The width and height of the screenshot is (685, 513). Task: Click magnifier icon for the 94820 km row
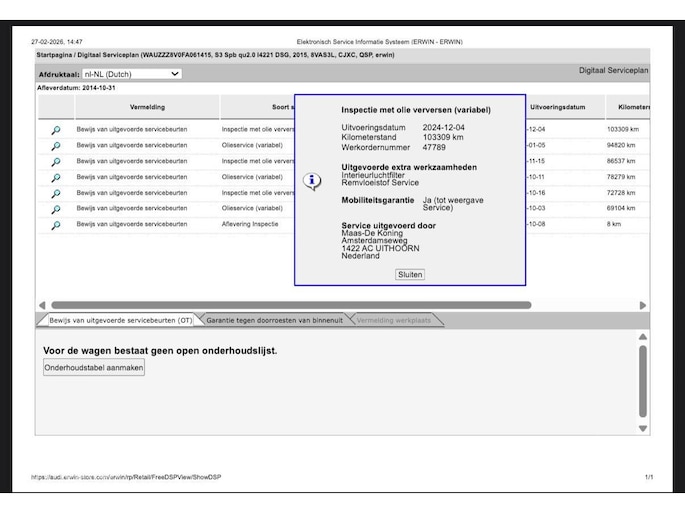56,146
